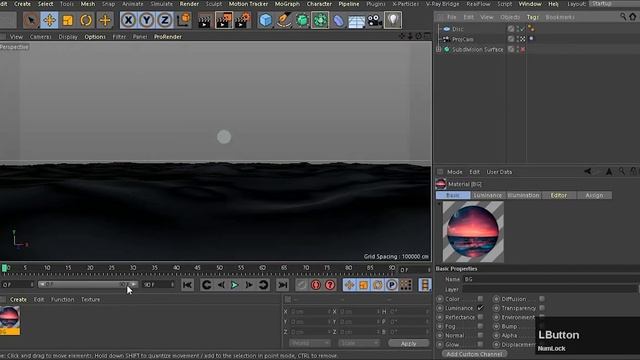Enable the Transparency channel checkbox
The image size is (640, 360).
click(x=542, y=308)
